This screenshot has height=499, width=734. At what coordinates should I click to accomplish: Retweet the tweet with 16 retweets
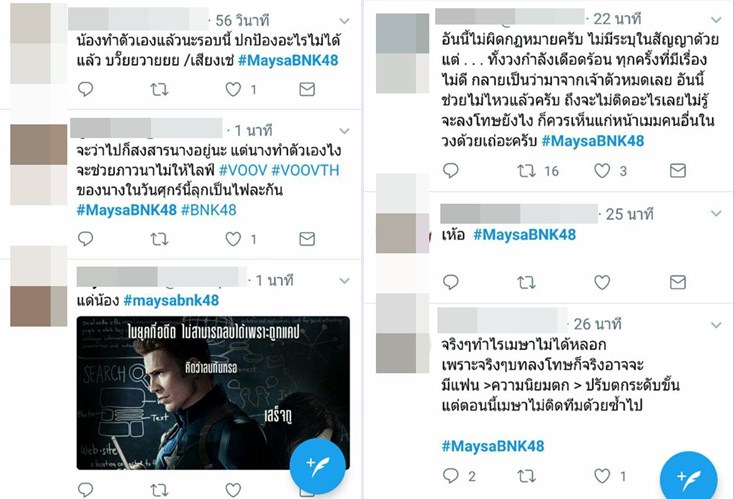(526, 171)
